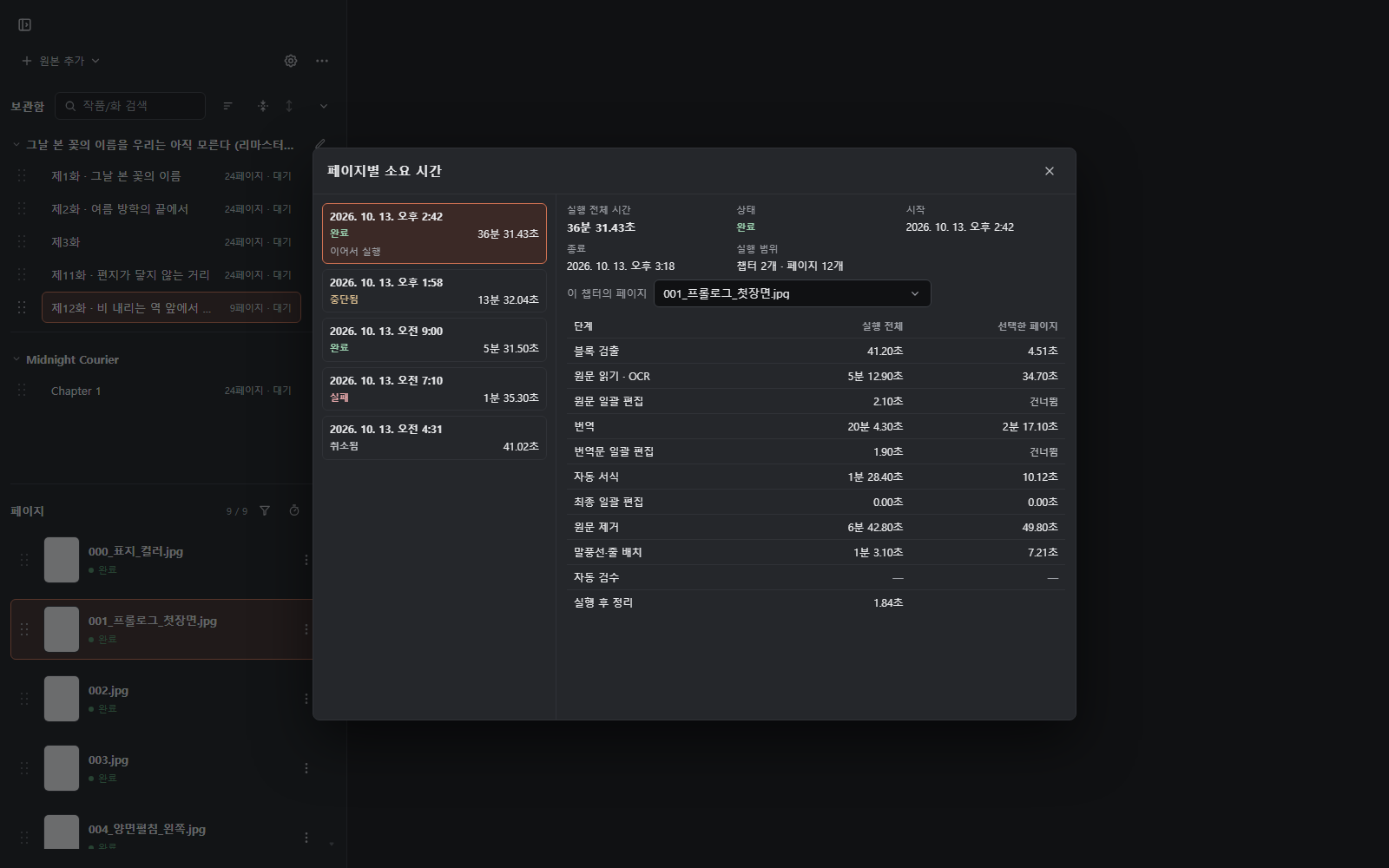Select run 오후 2:42 완료
Image resolution: width=1389 pixels, height=868 pixels.
[434, 233]
